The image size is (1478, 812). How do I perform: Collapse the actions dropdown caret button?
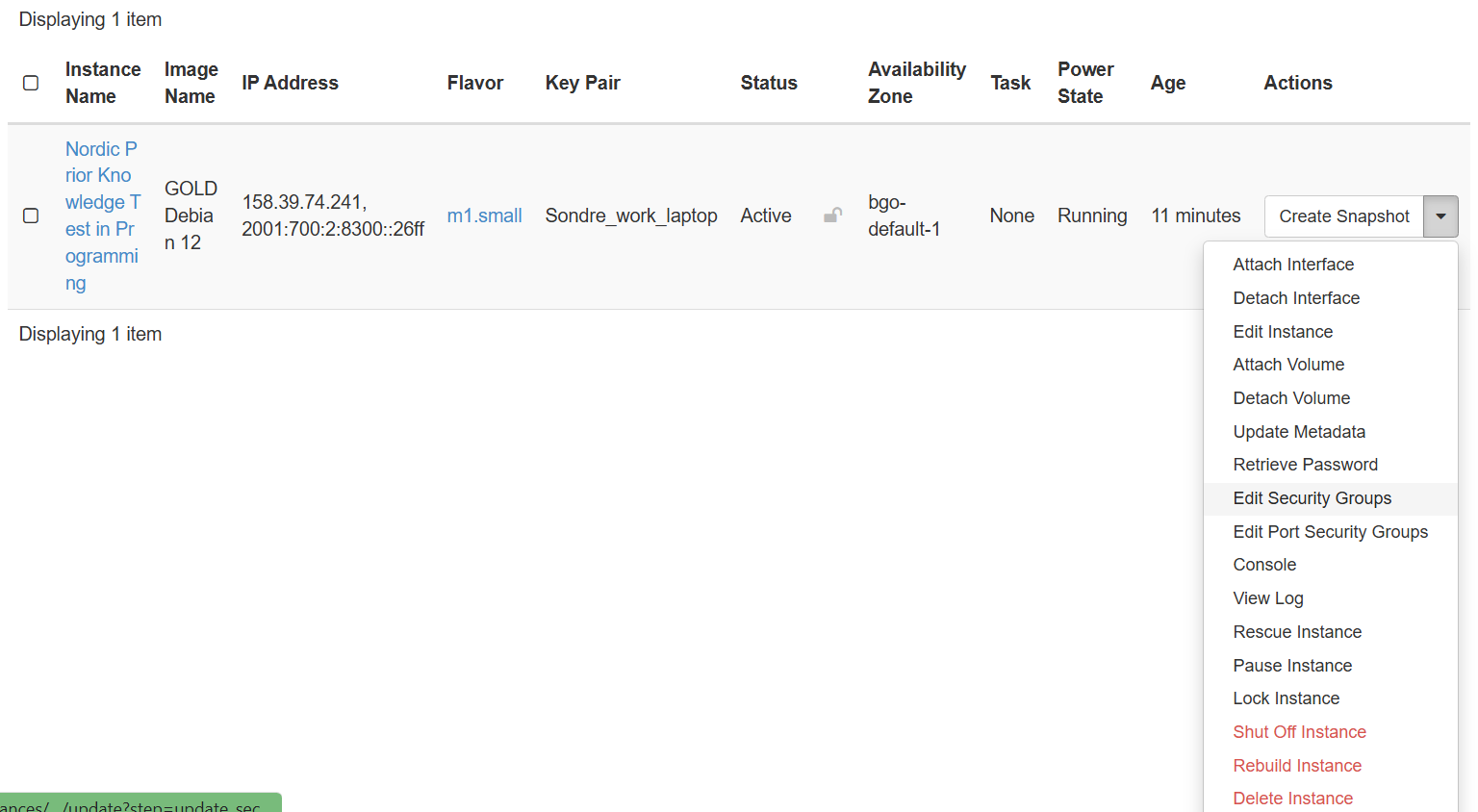pyautogui.click(x=1440, y=216)
